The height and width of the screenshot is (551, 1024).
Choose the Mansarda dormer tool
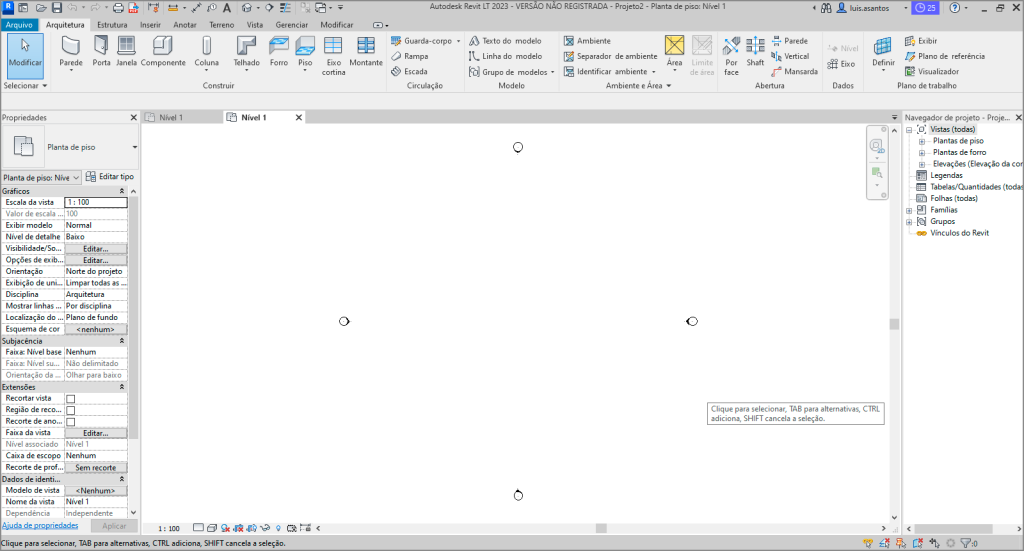(794, 72)
